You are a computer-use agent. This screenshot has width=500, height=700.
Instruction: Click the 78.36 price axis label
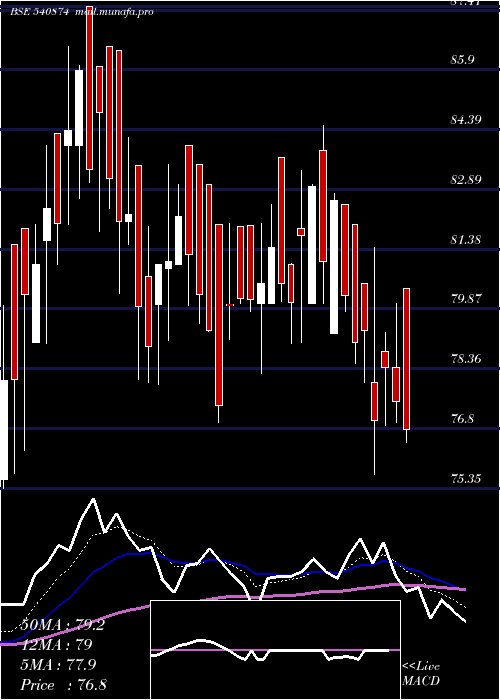coord(466,358)
